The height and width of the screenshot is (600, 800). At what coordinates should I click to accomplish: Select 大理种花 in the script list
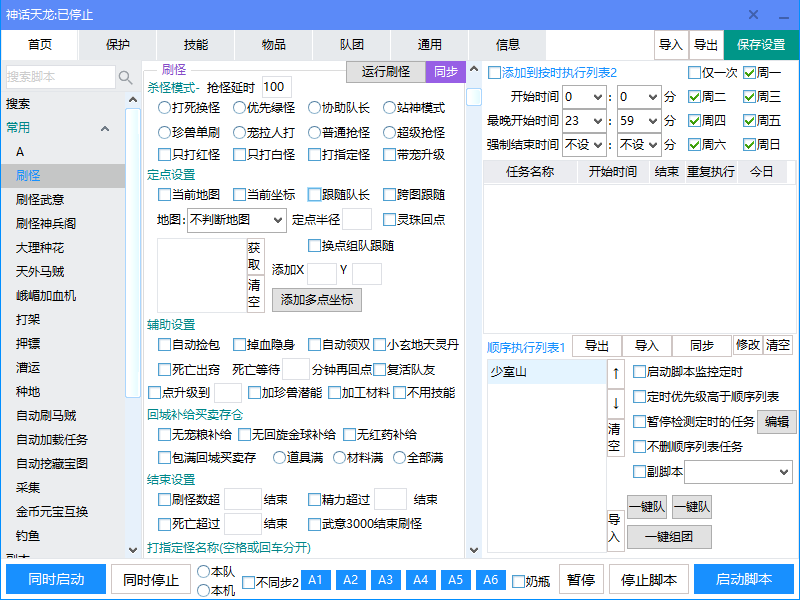click(x=63, y=248)
